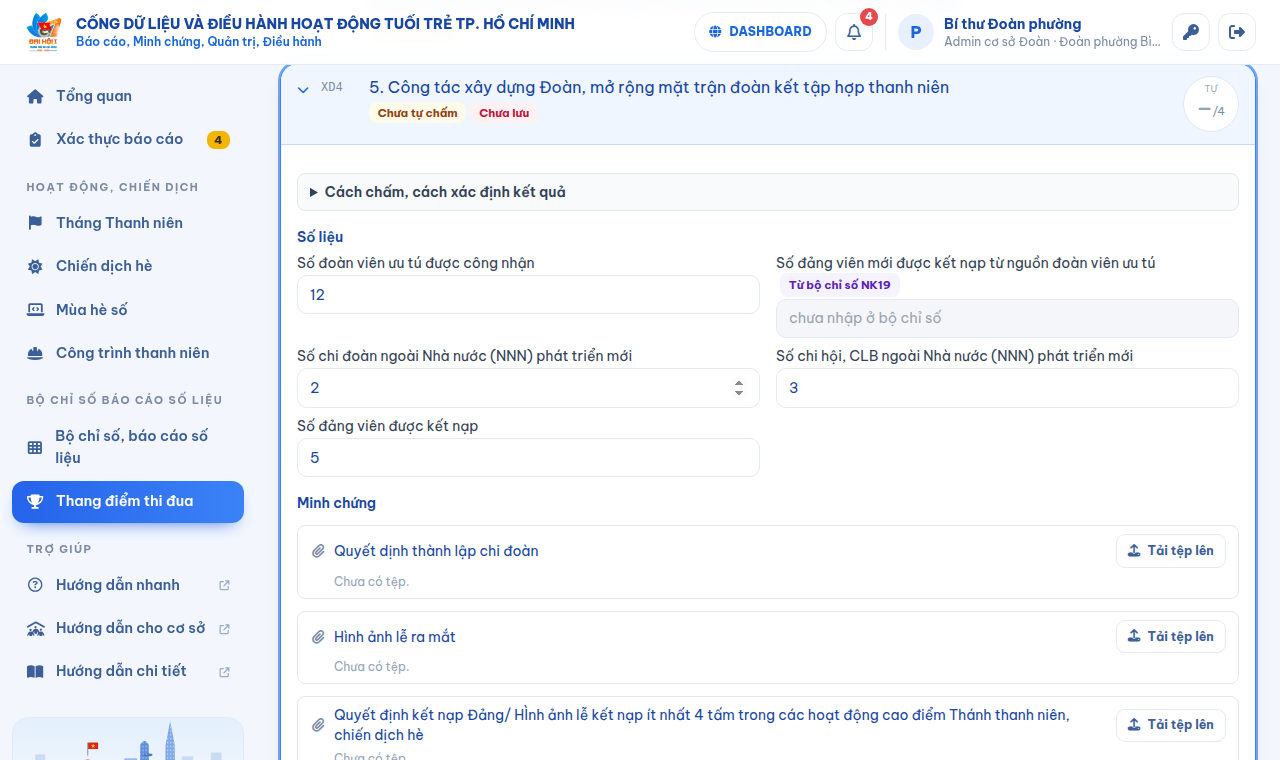The height and width of the screenshot is (760, 1280).
Task: Click the Bí thư Đoàn phường profile name
Action: (x=1012, y=24)
